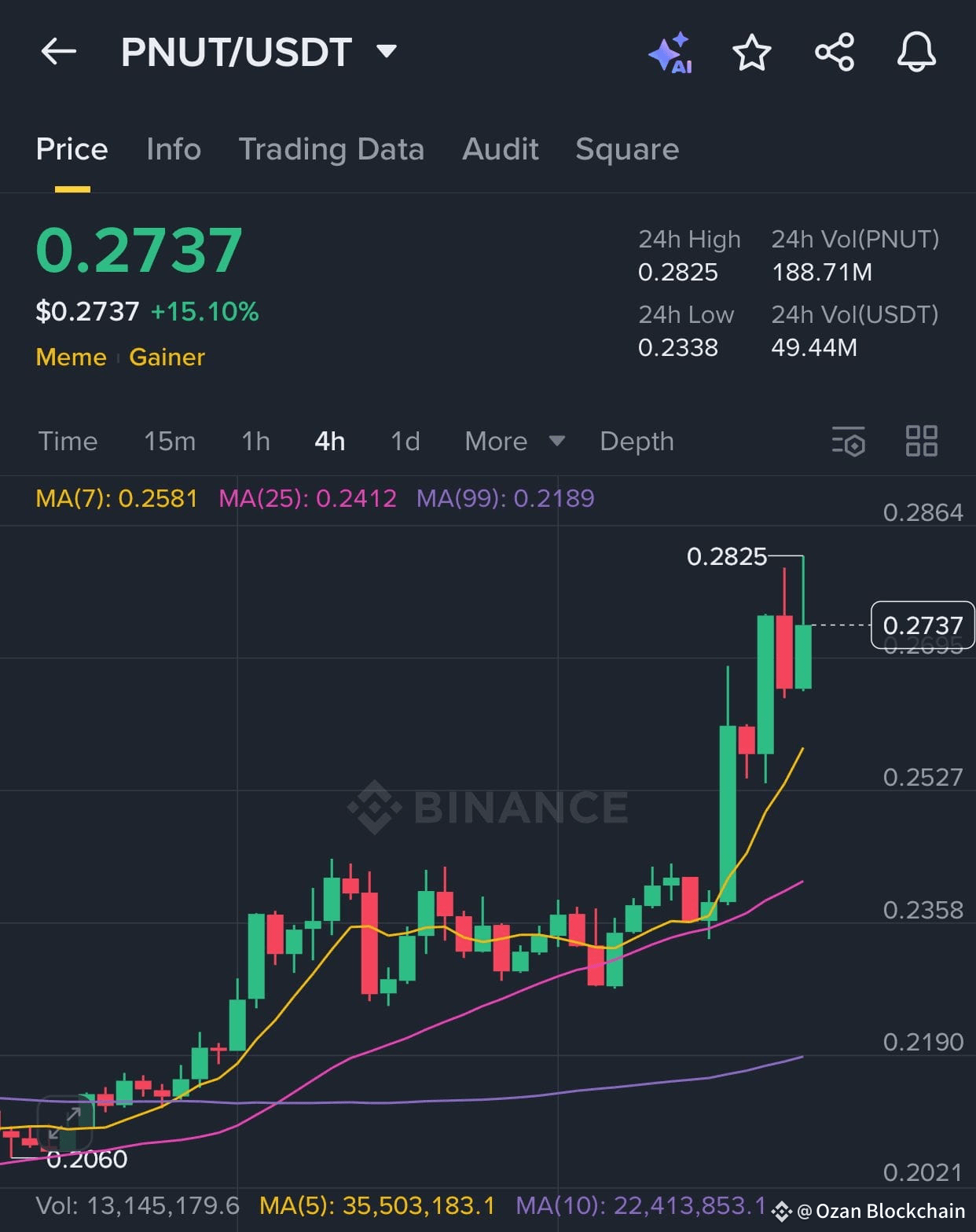Switch to the Info tab
Screen dimensions: 976x1232
pyautogui.click(x=174, y=149)
